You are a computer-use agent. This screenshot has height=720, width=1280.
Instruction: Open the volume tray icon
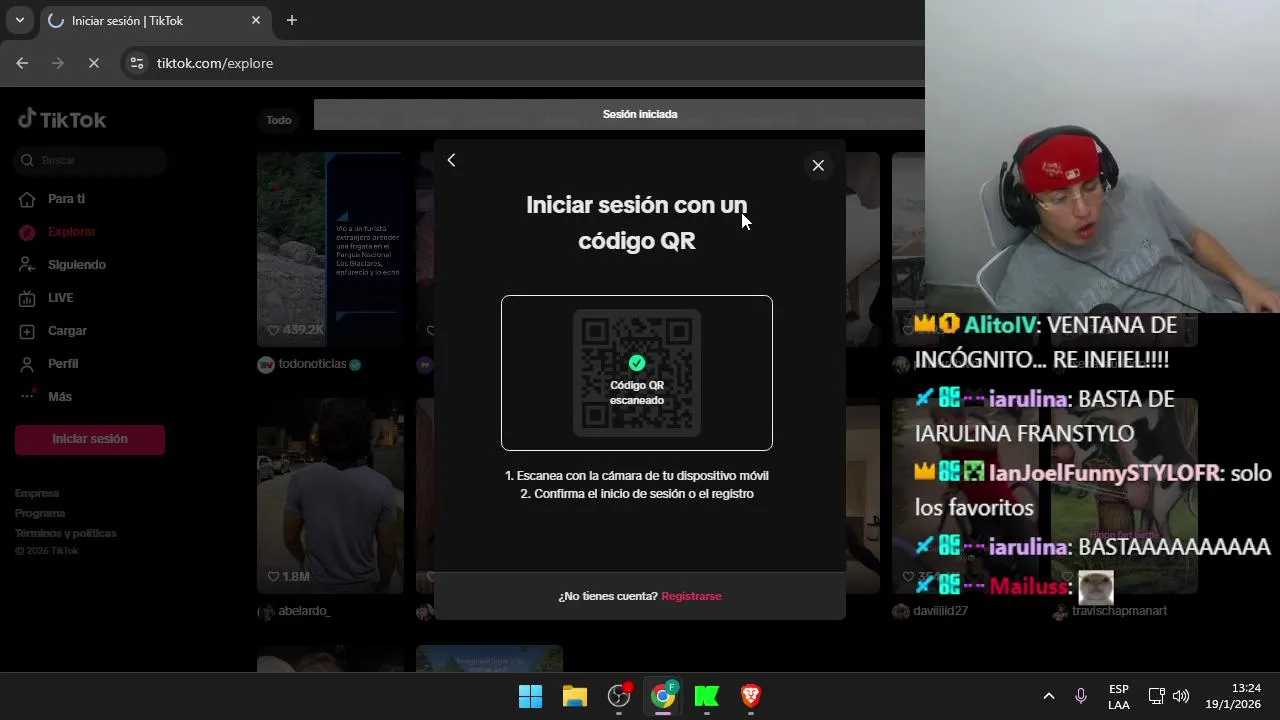click(1181, 696)
